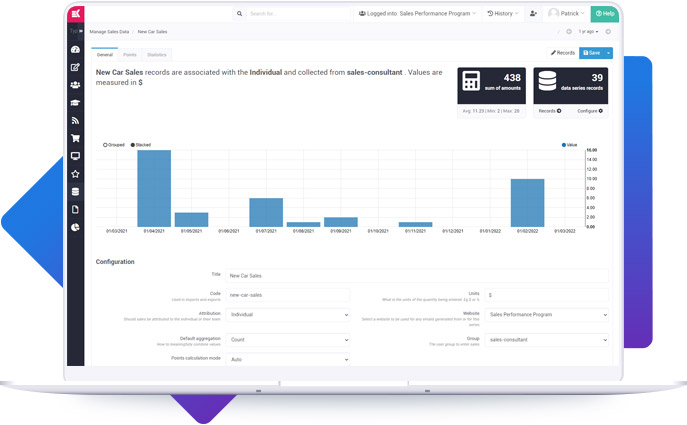Switch to the Statistics tab
The image size is (687, 425).
coord(156,54)
